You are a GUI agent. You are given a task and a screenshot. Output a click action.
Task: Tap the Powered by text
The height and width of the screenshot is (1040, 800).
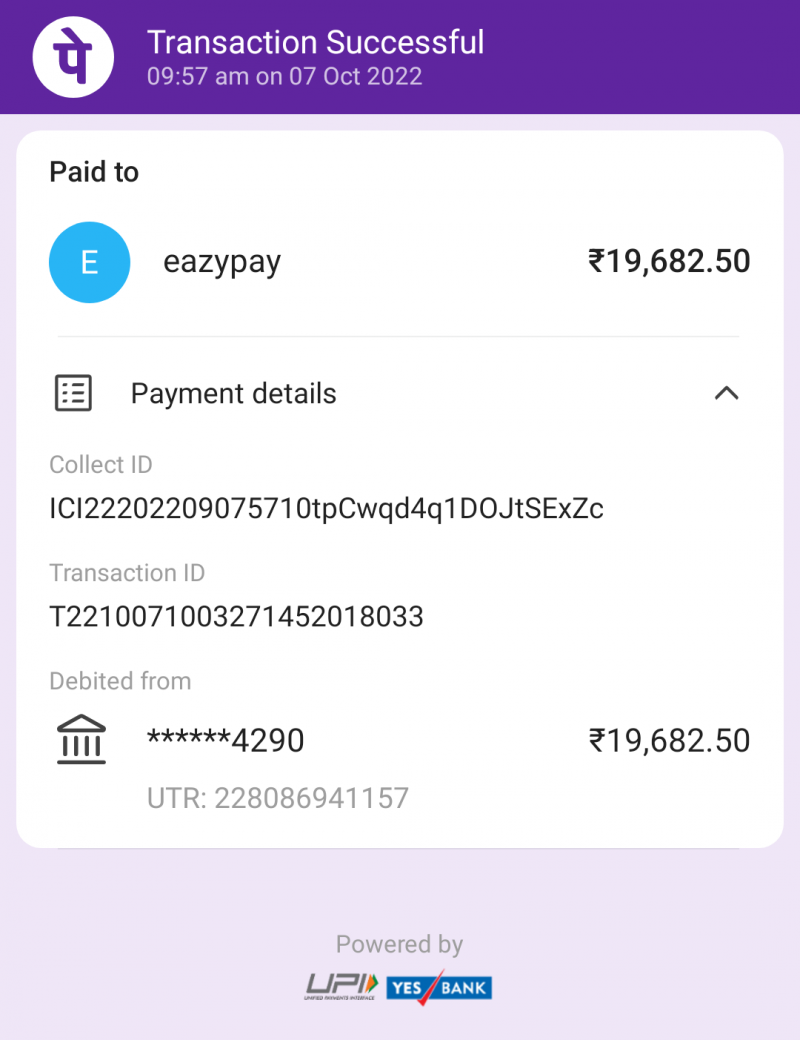[x=399, y=944]
